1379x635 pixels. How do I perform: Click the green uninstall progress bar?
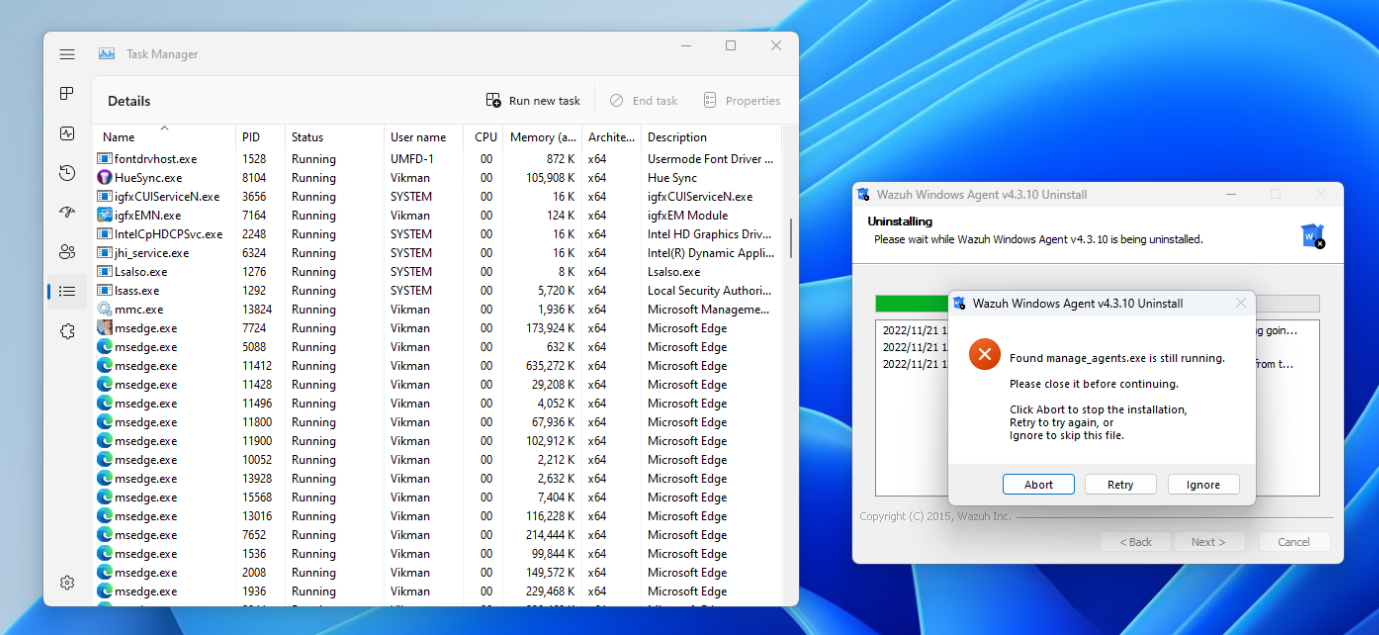(905, 303)
